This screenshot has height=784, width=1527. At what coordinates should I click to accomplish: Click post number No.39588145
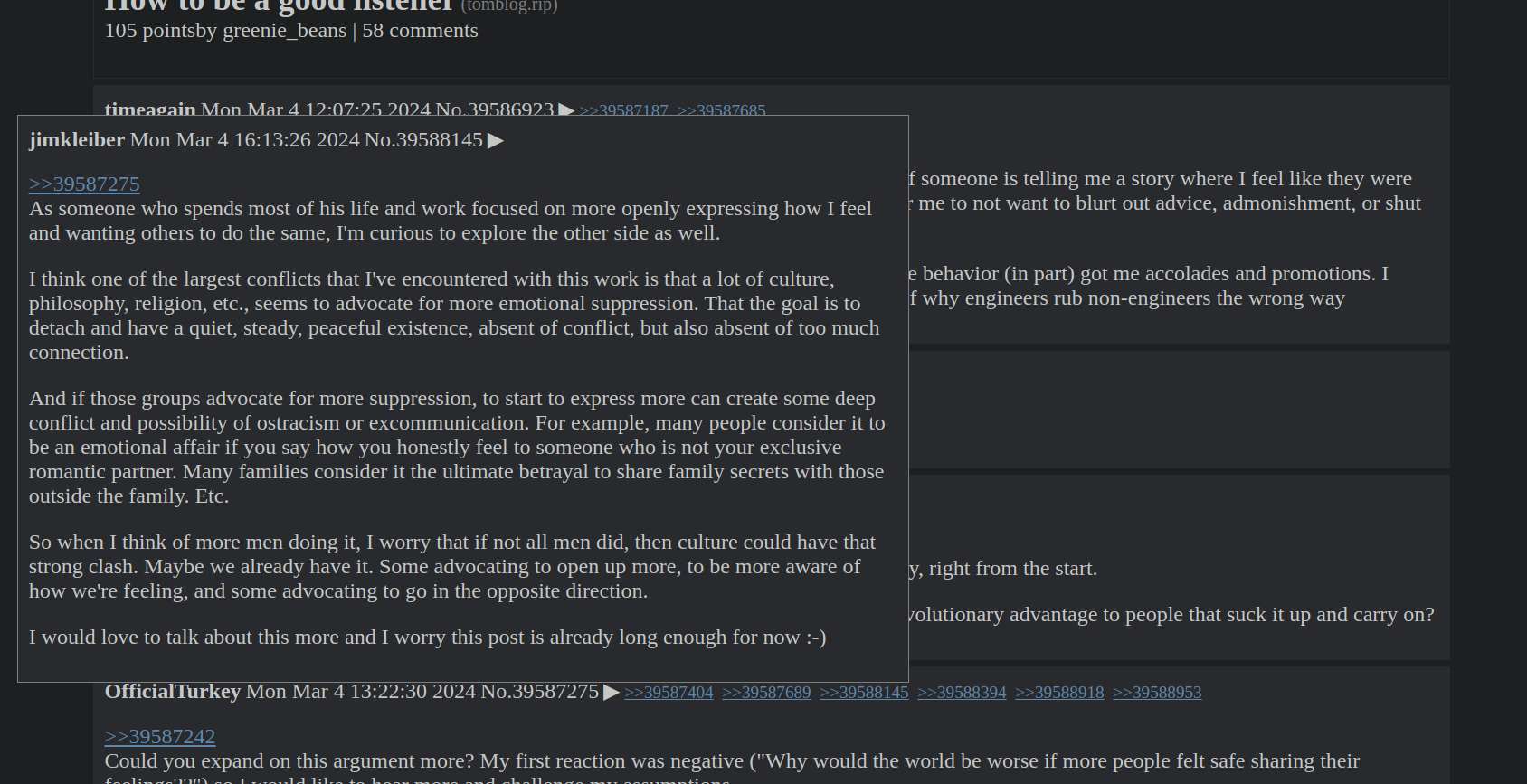pyautogui.click(x=423, y=140)
